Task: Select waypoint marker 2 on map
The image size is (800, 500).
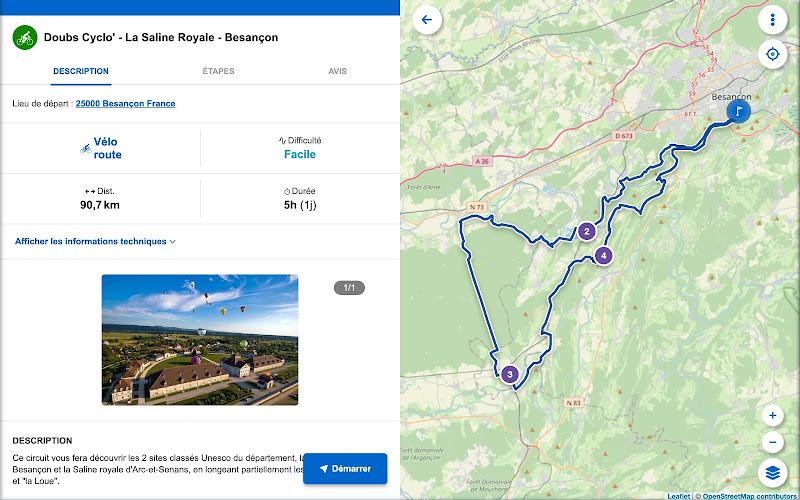Action: [587, 232]
